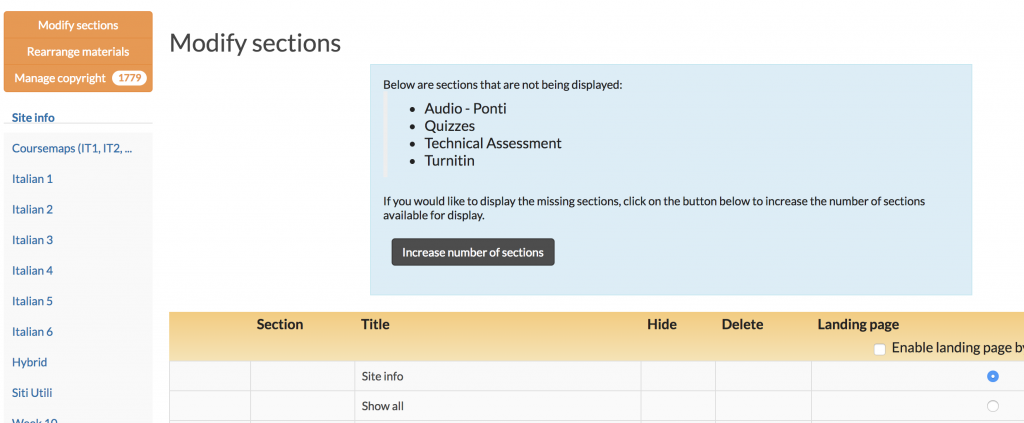Click the Section column header
Viewport: 1024px width, 423px height.
tap(280, 324)
